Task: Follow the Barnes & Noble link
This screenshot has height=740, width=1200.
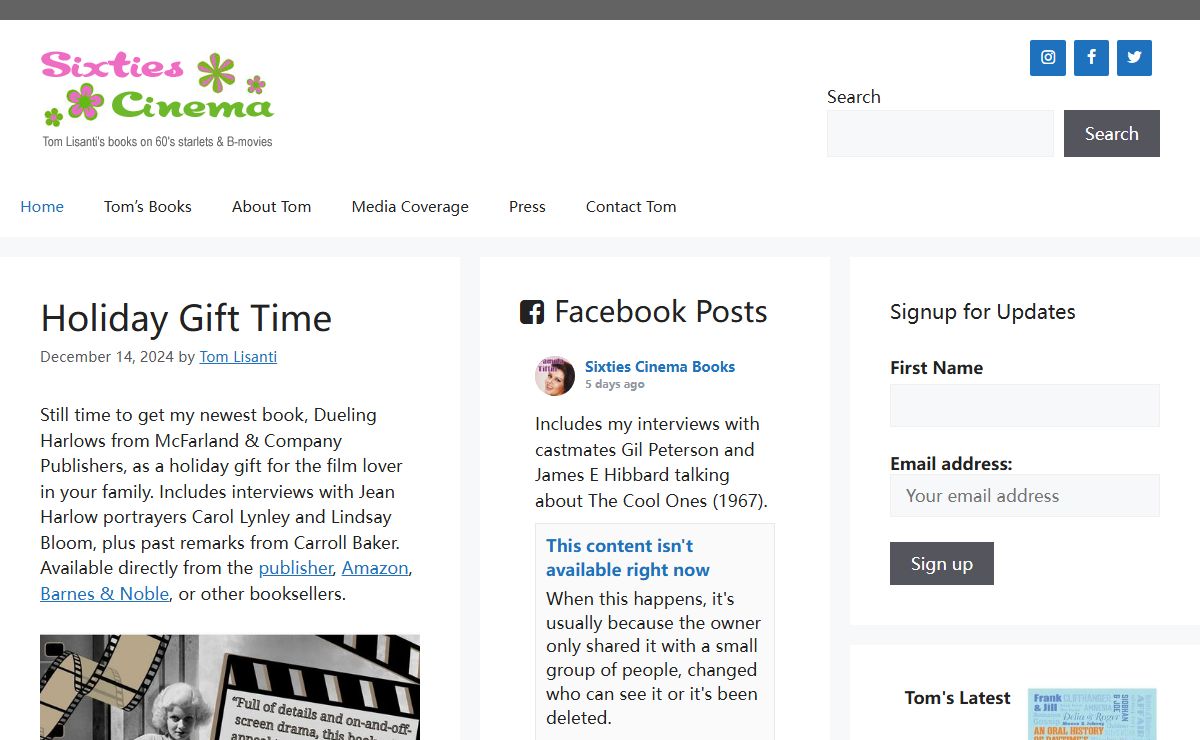Action: 105,594
